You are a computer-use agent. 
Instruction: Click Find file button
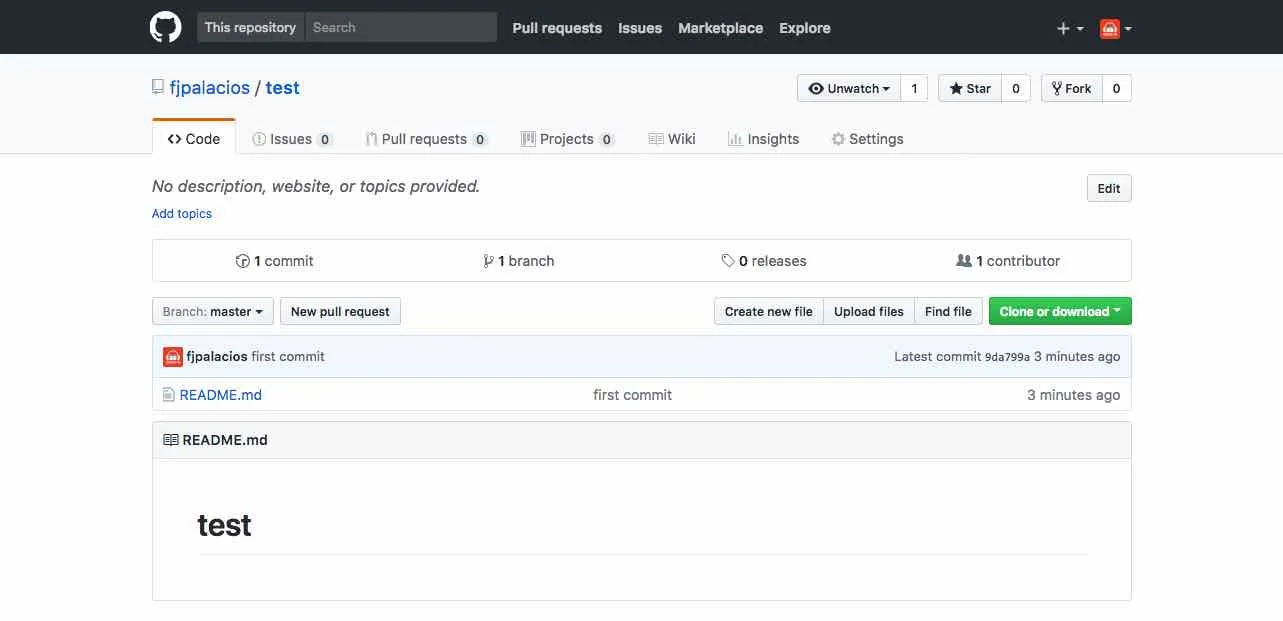coord(948,311)
